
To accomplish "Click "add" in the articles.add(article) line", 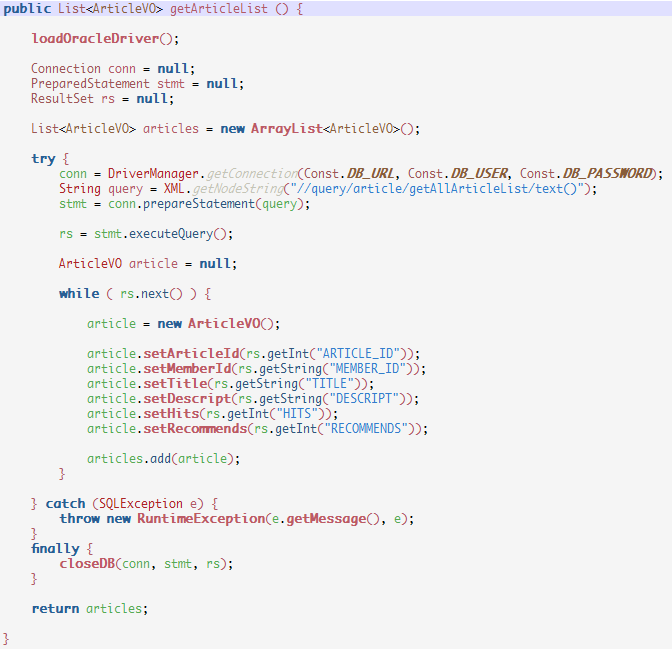I will click(161, 459).
